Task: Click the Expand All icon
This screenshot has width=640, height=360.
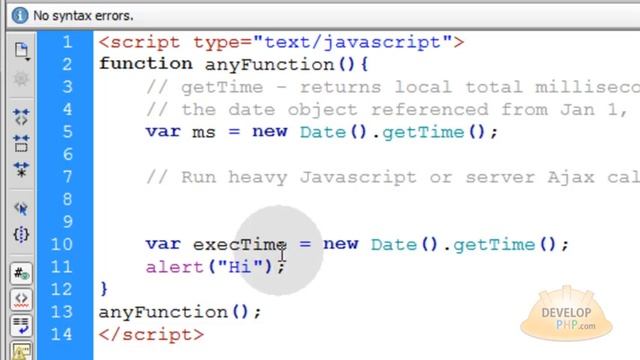Action: pos(21,169)
